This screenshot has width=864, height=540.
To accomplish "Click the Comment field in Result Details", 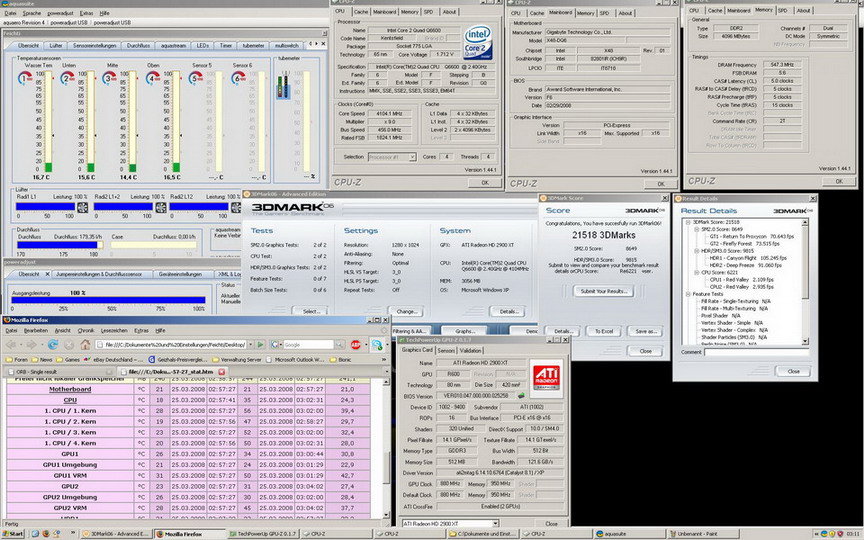I will (757, 352).
